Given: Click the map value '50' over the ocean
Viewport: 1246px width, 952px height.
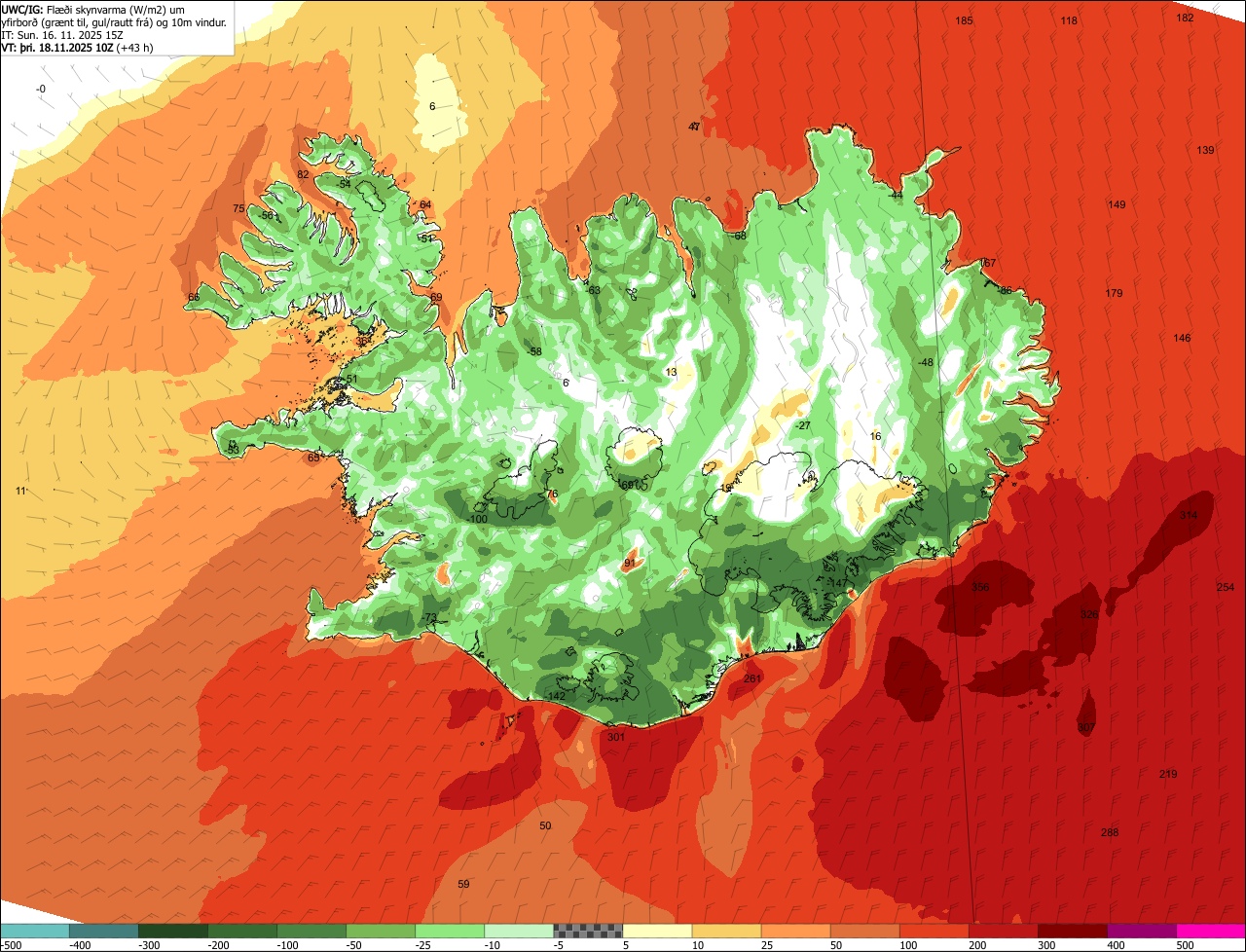Looking at the screenshot, I should (545, 825).
